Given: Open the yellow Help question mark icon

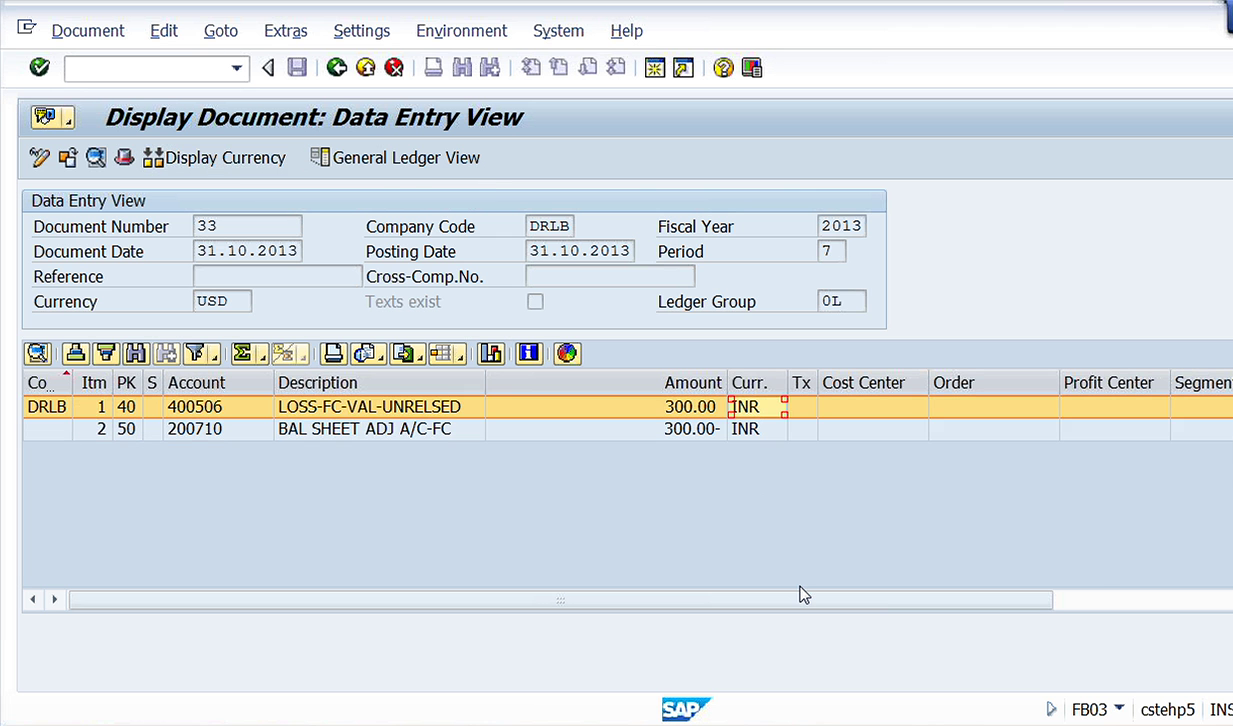Looking at the screenshot, I should click(723, 68).
